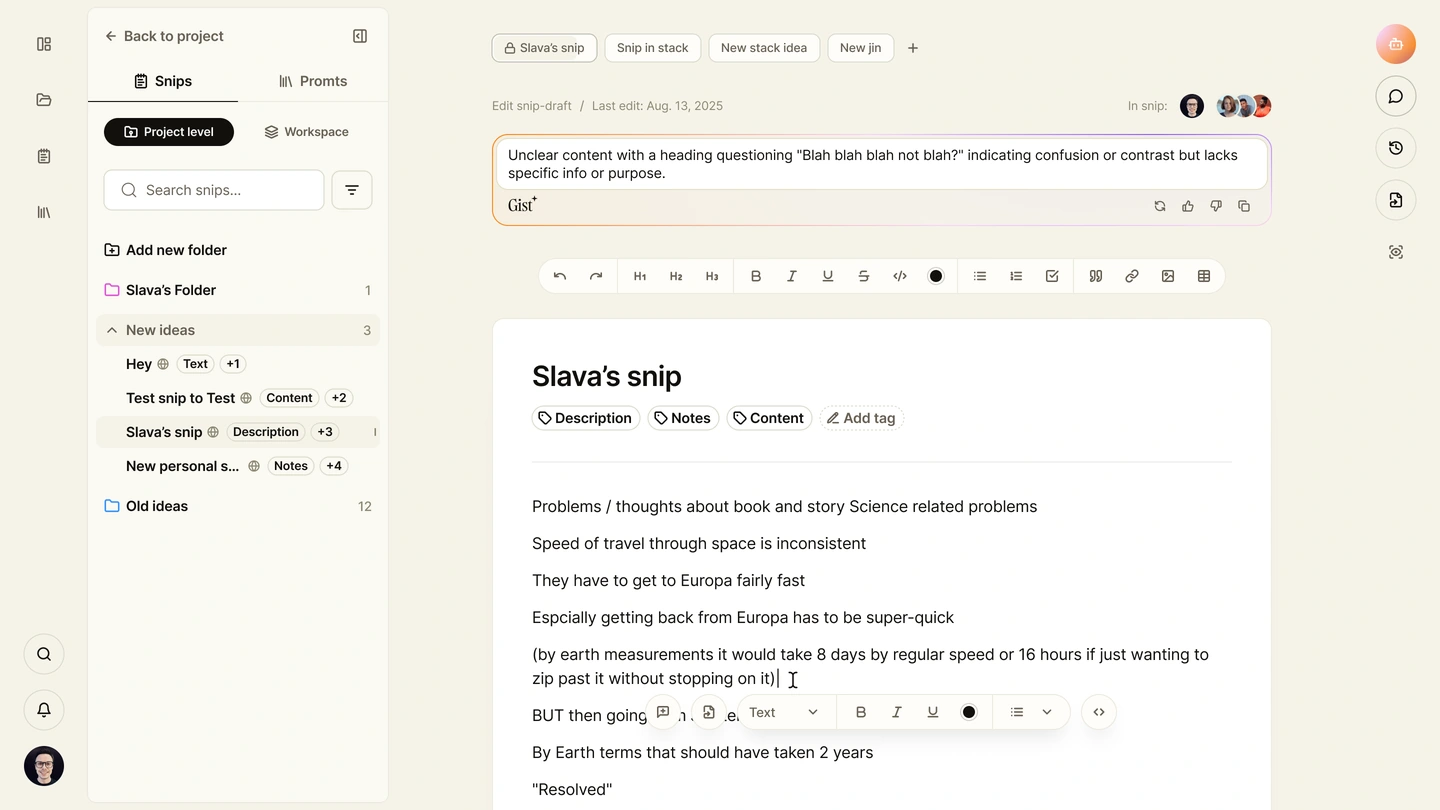
Task: Give the Gist summary a thumbs up
Action: coord(1188,206)
